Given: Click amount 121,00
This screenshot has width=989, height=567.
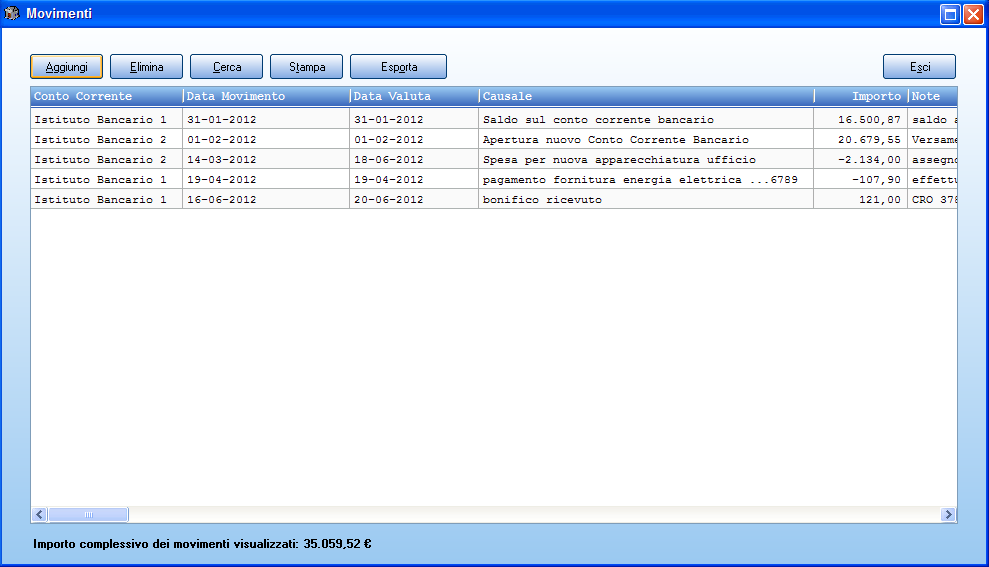Looking at the screenshot, I should click(x=860, y=199).
